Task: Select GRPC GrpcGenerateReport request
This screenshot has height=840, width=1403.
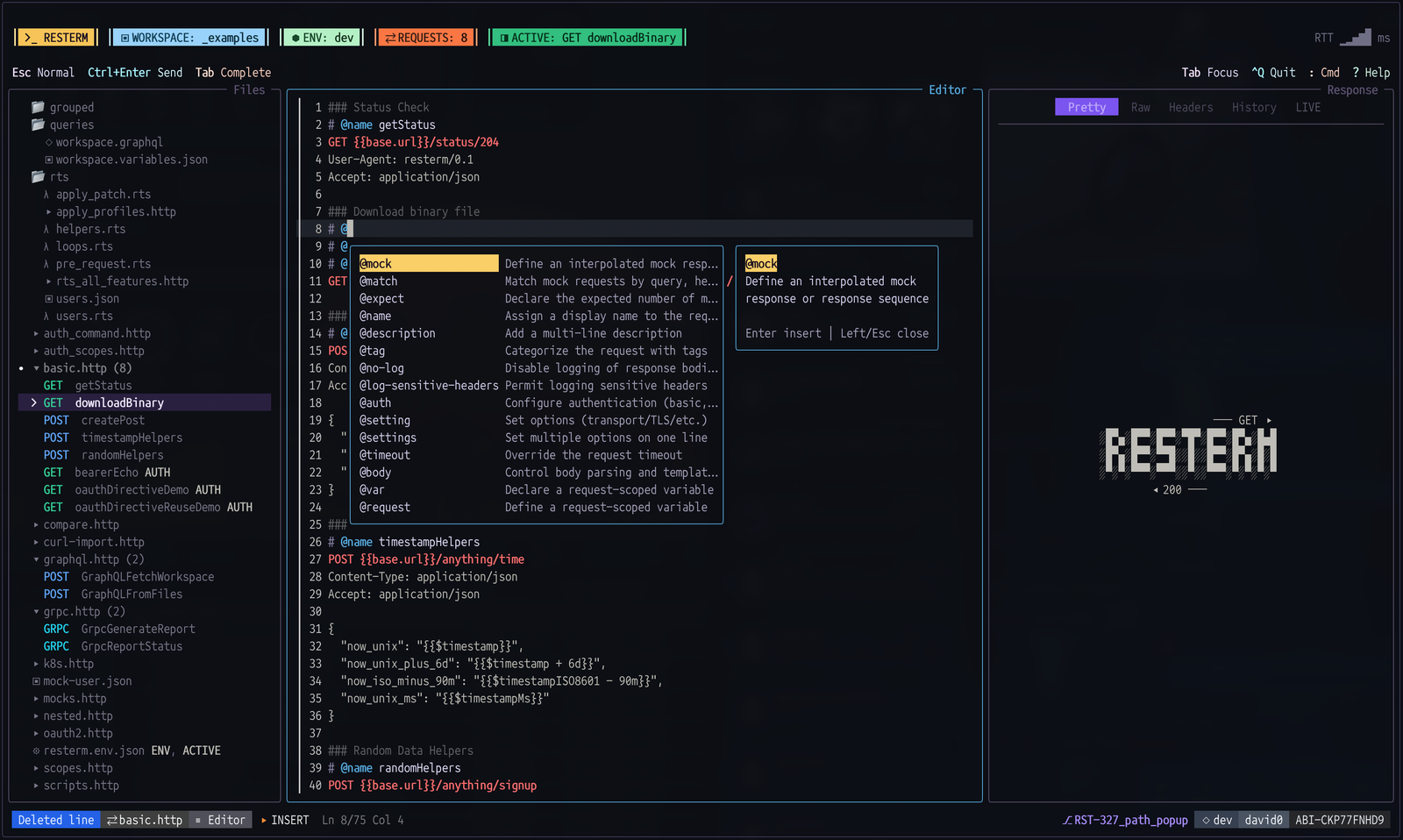Action: 119,629
